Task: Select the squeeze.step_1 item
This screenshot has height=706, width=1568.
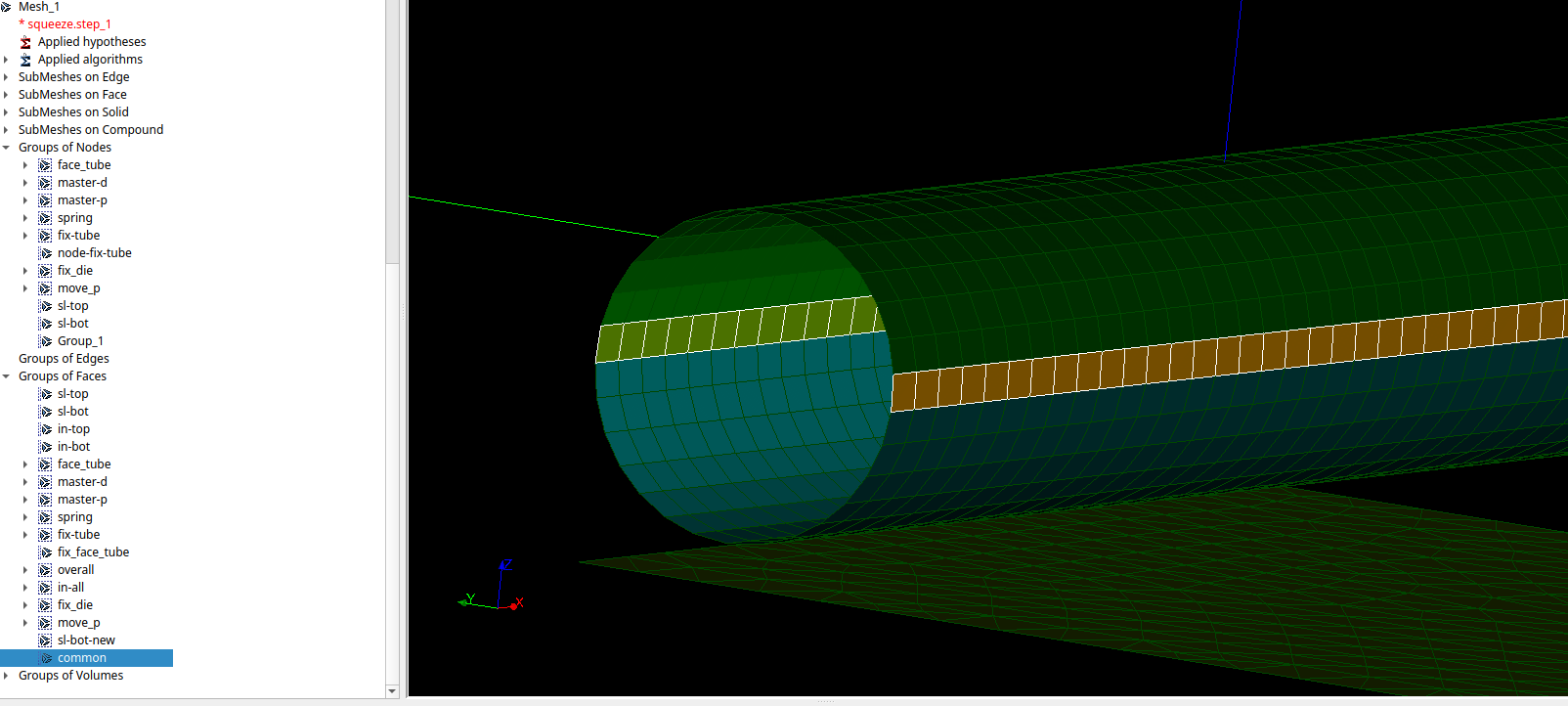Action: pyautogui.click(x=68, y=24)
